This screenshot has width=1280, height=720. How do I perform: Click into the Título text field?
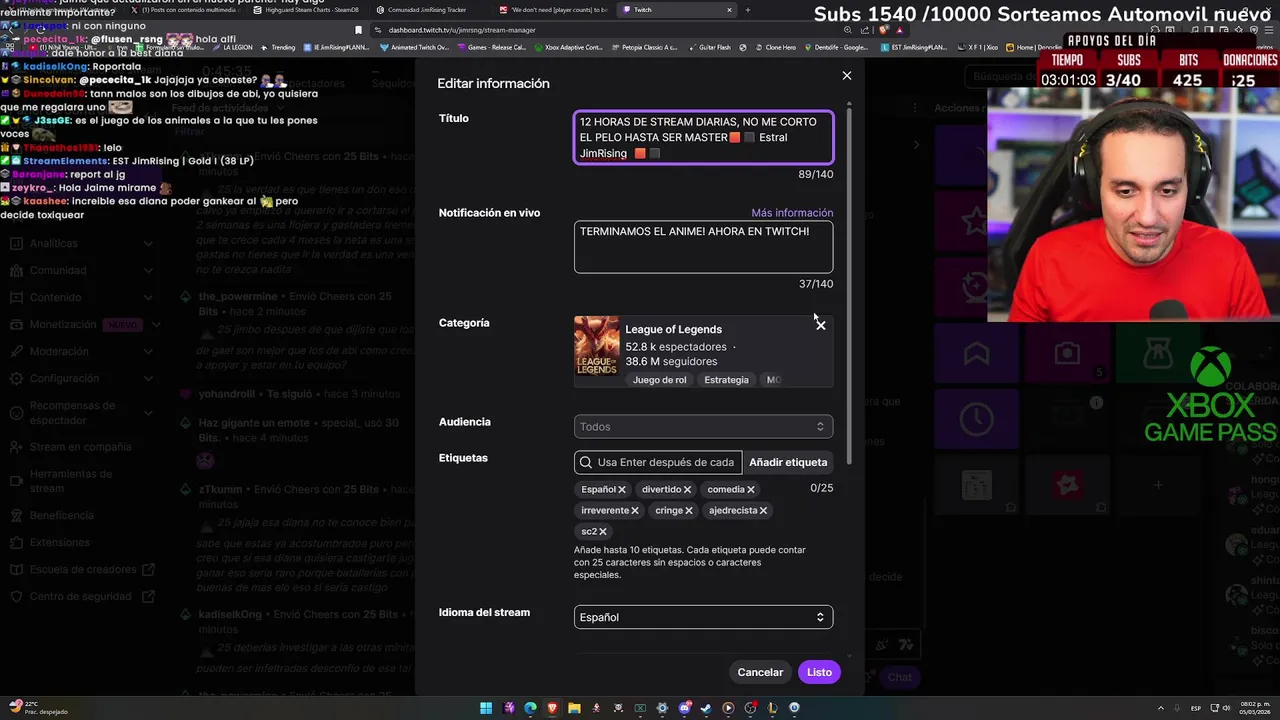(x=703, y=137)
